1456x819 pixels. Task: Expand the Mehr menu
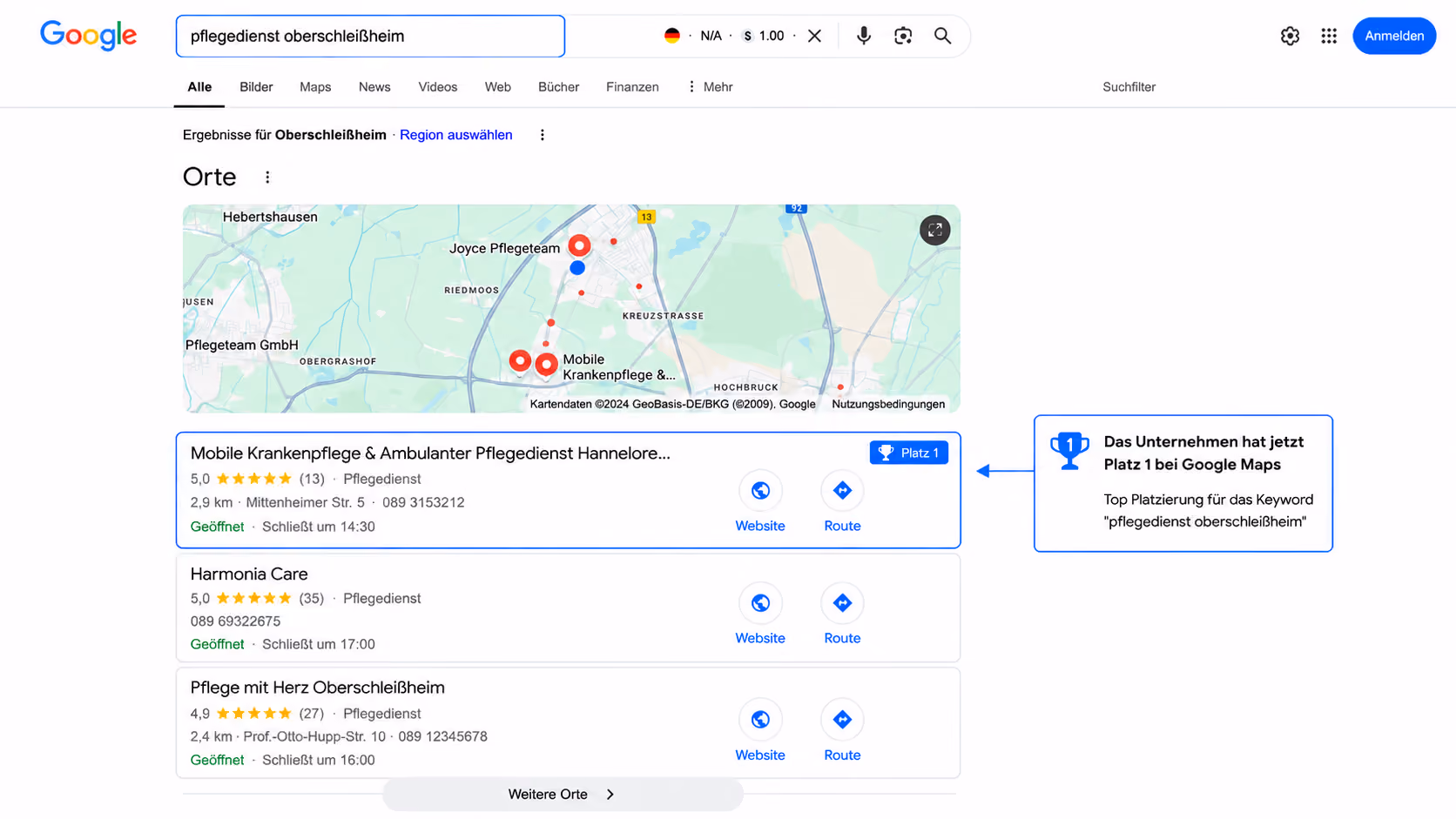click(710, 87)
